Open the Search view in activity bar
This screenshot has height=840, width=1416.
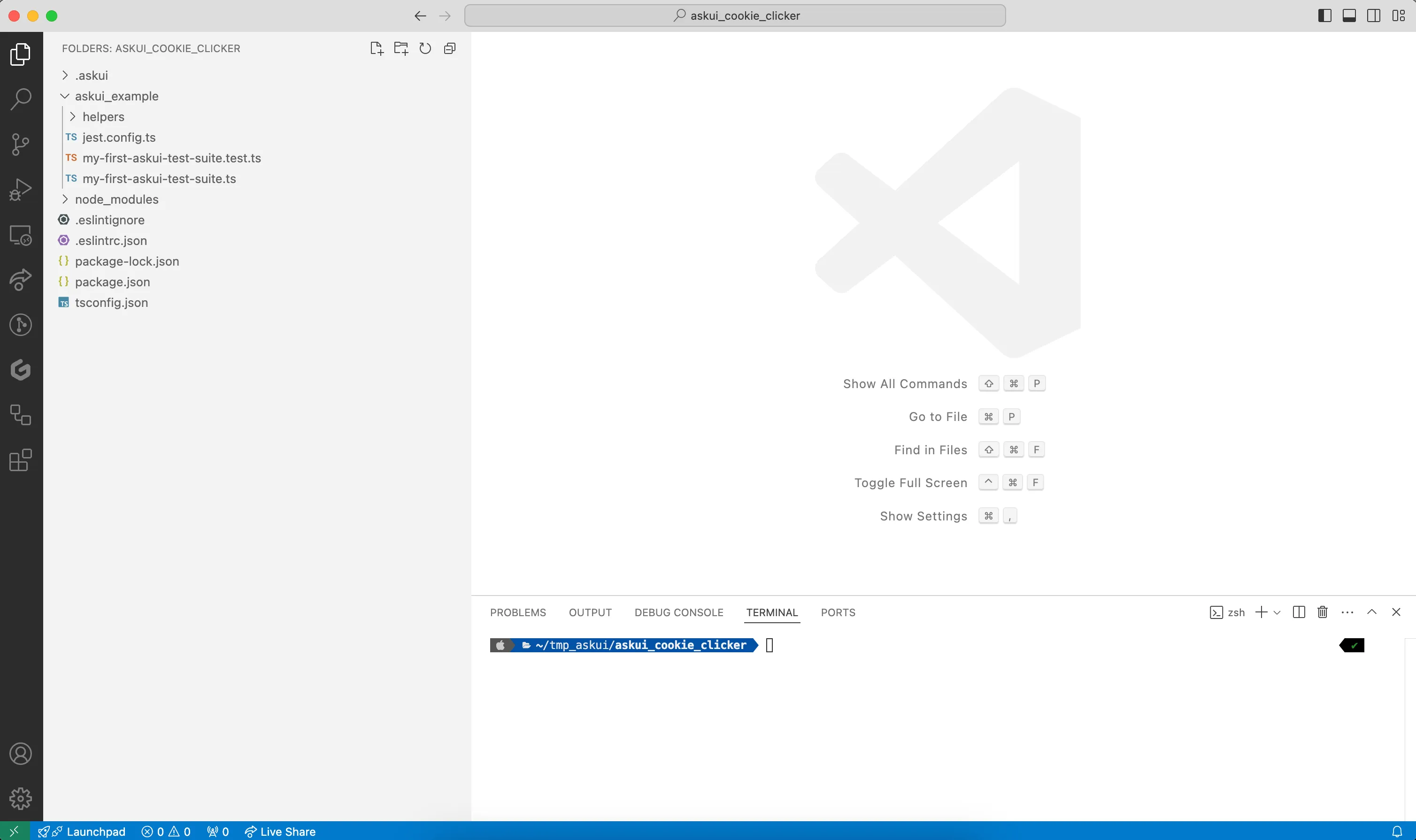[x=21, y=99]
